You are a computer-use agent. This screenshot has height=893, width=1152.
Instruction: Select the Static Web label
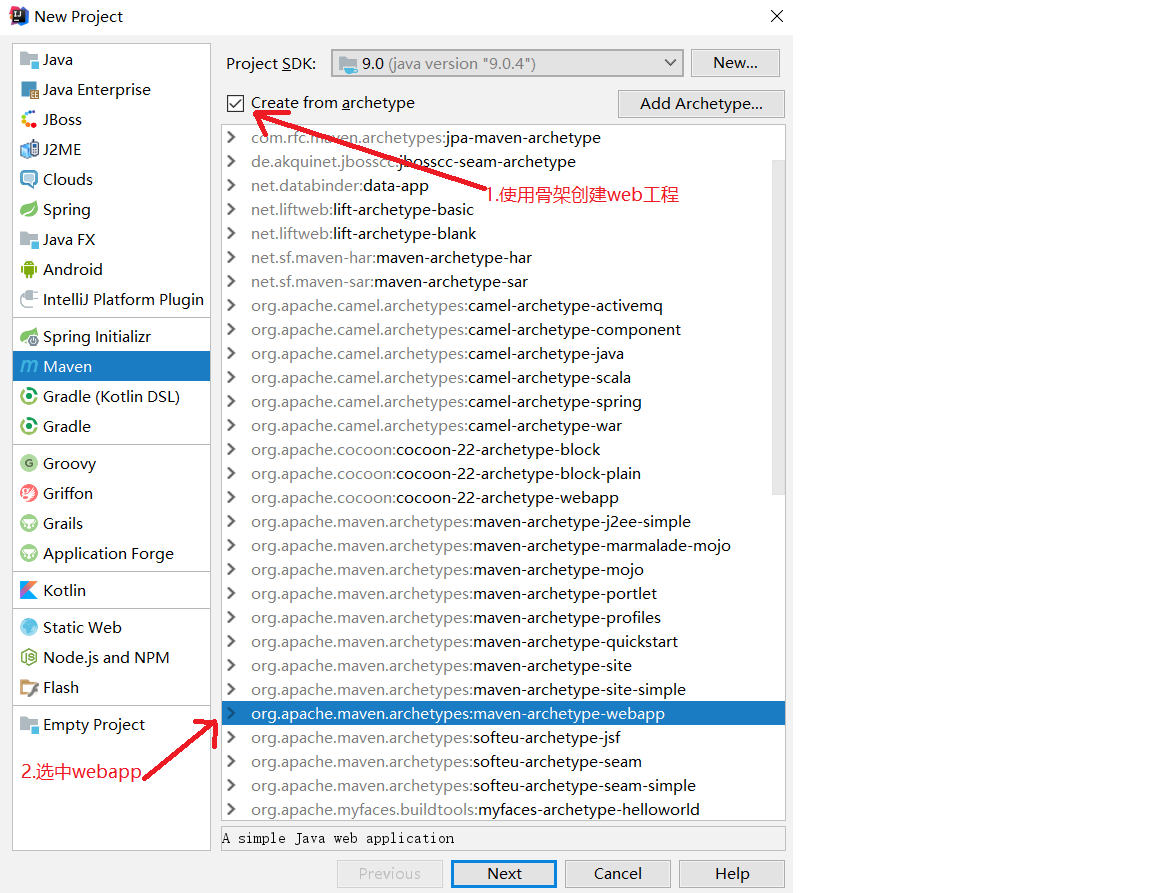82,627
